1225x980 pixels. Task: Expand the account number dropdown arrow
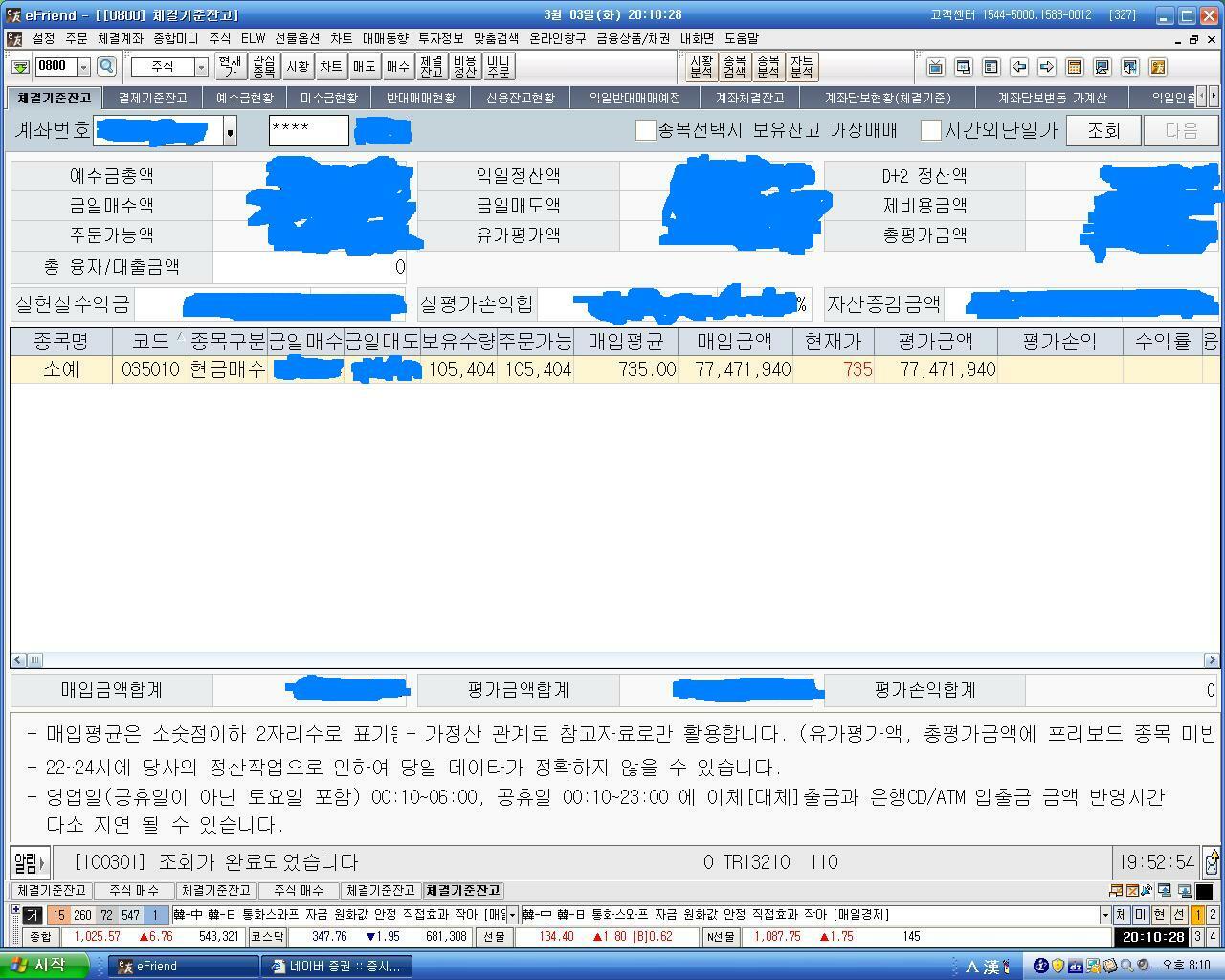(230, 130)
